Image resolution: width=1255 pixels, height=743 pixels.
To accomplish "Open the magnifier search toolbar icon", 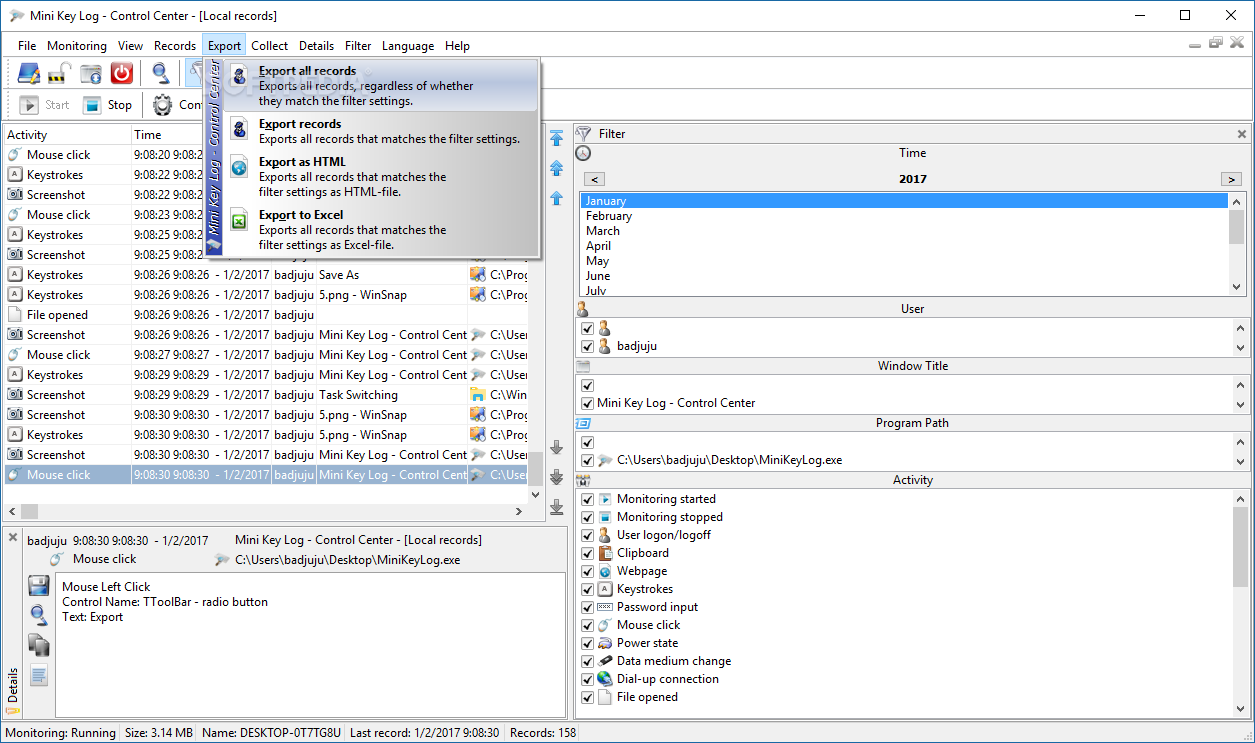I will click(160, 73).
